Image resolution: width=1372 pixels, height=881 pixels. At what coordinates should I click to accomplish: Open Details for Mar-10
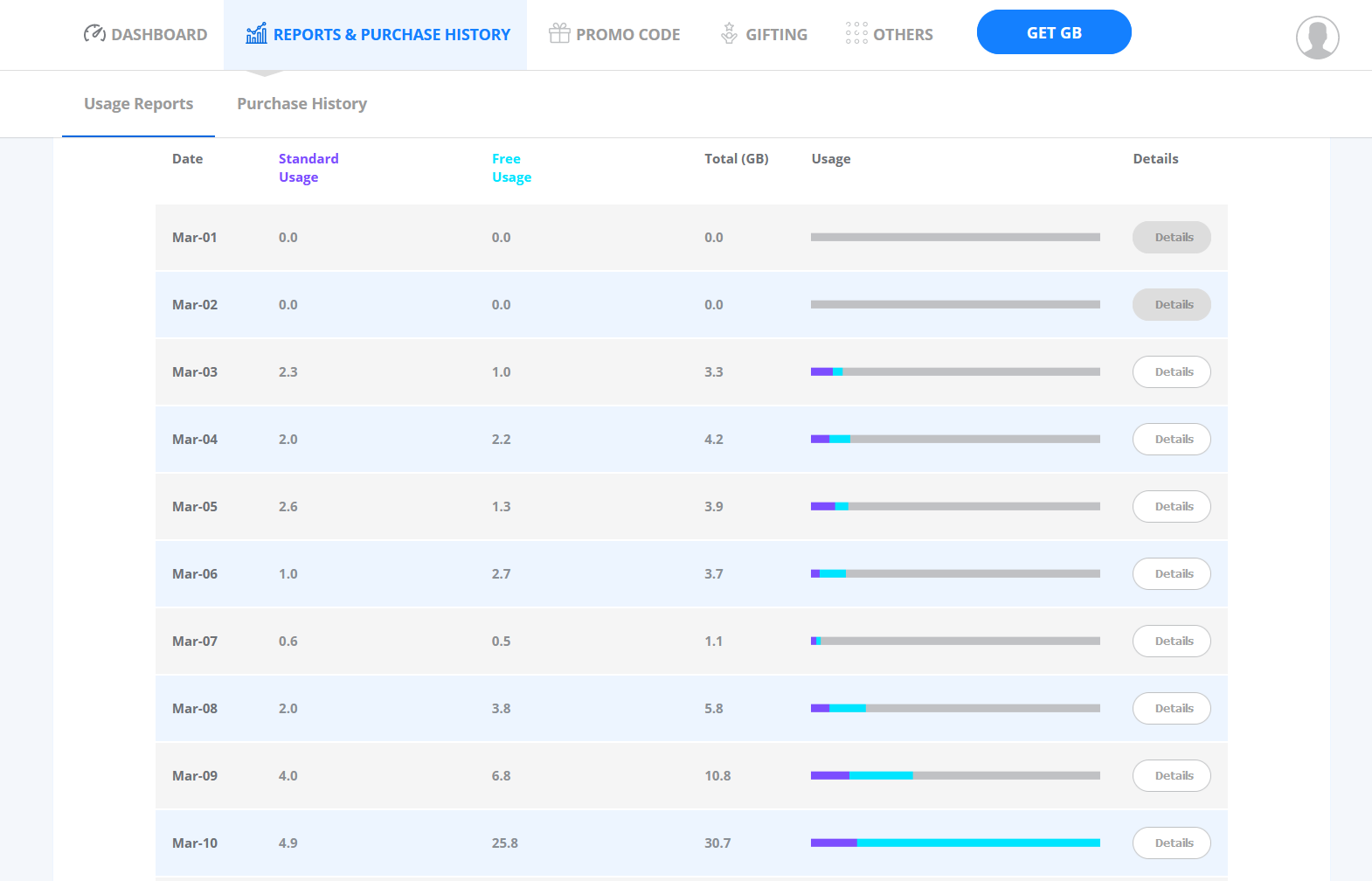click(1172, 843)
